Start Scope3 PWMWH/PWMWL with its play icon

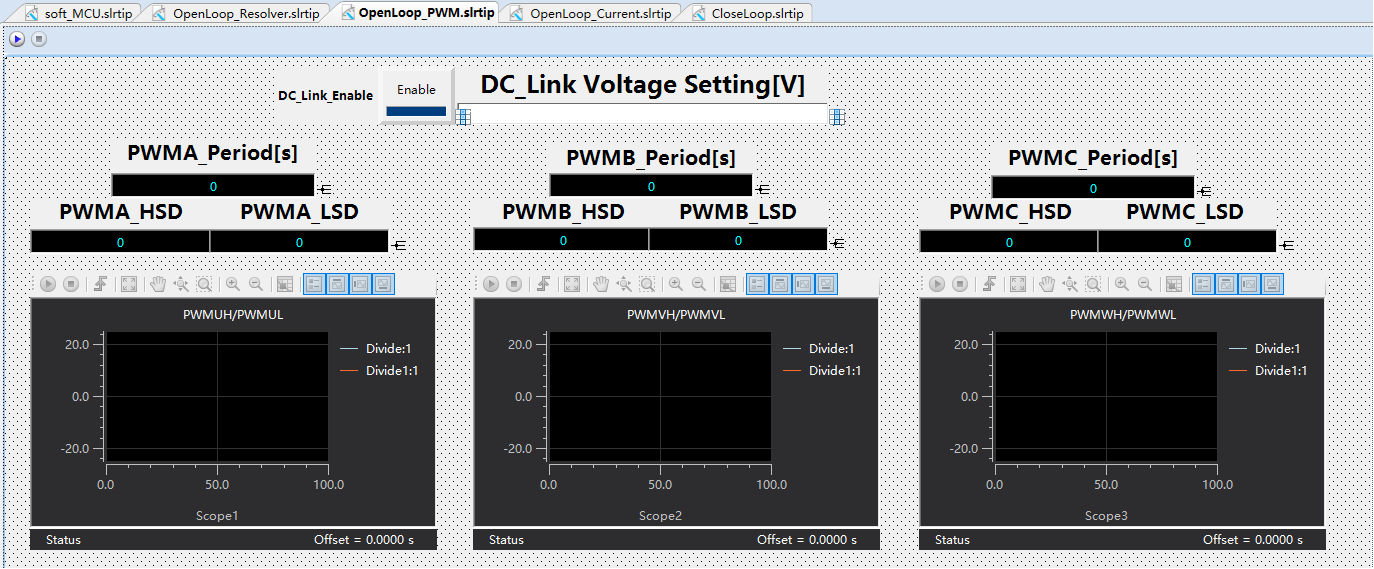click(x=937, y=284)
